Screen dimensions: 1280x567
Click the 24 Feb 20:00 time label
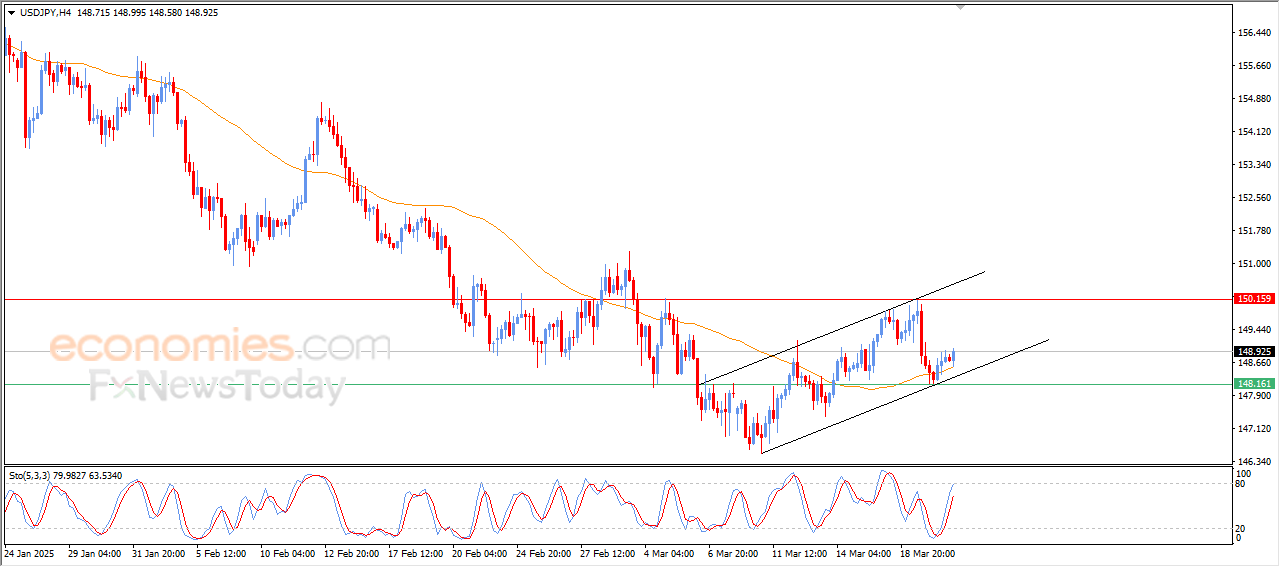tap(543, 553)
